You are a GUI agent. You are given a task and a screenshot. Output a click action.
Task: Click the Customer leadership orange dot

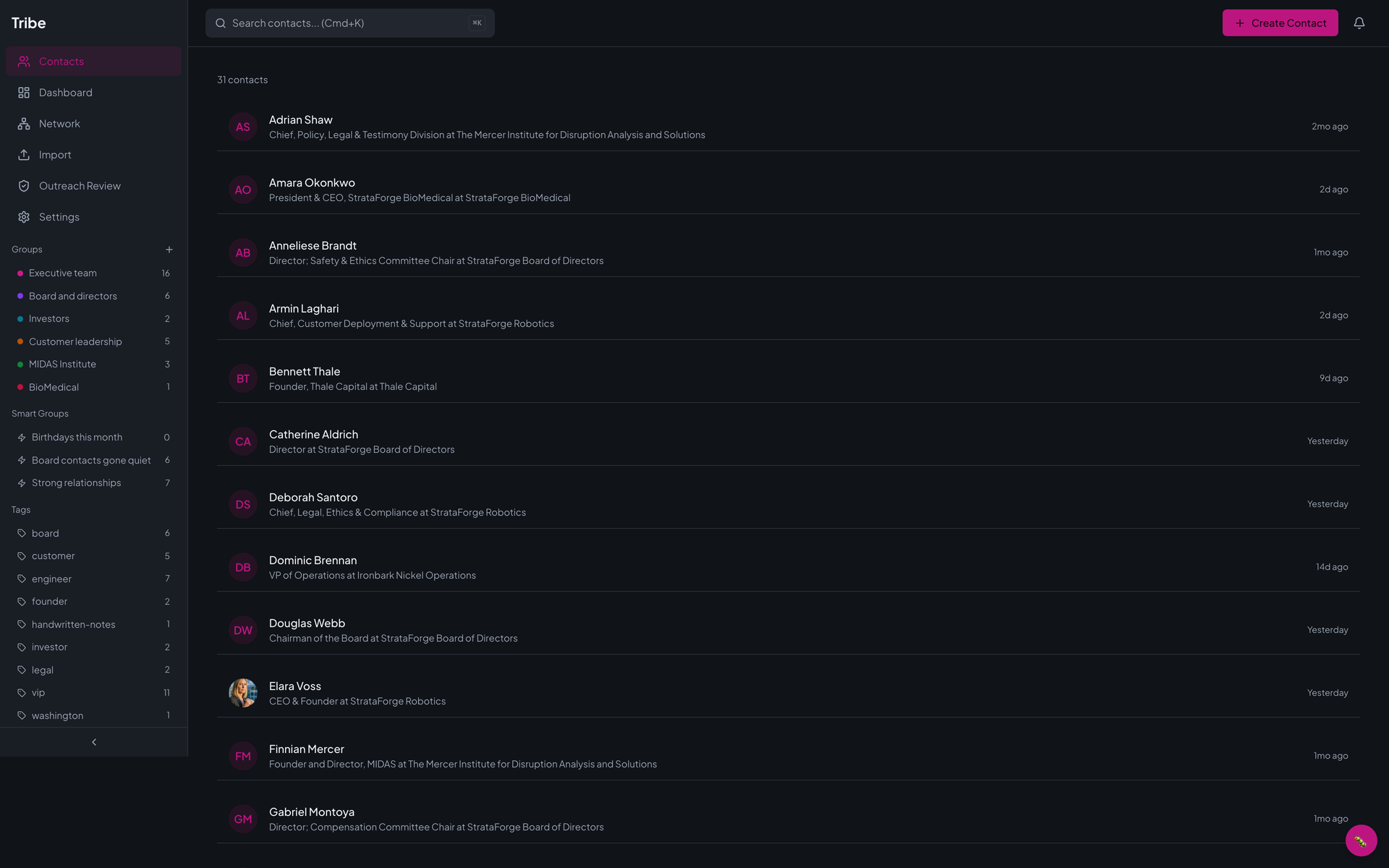pyautogui.click(x=20, y=341)
